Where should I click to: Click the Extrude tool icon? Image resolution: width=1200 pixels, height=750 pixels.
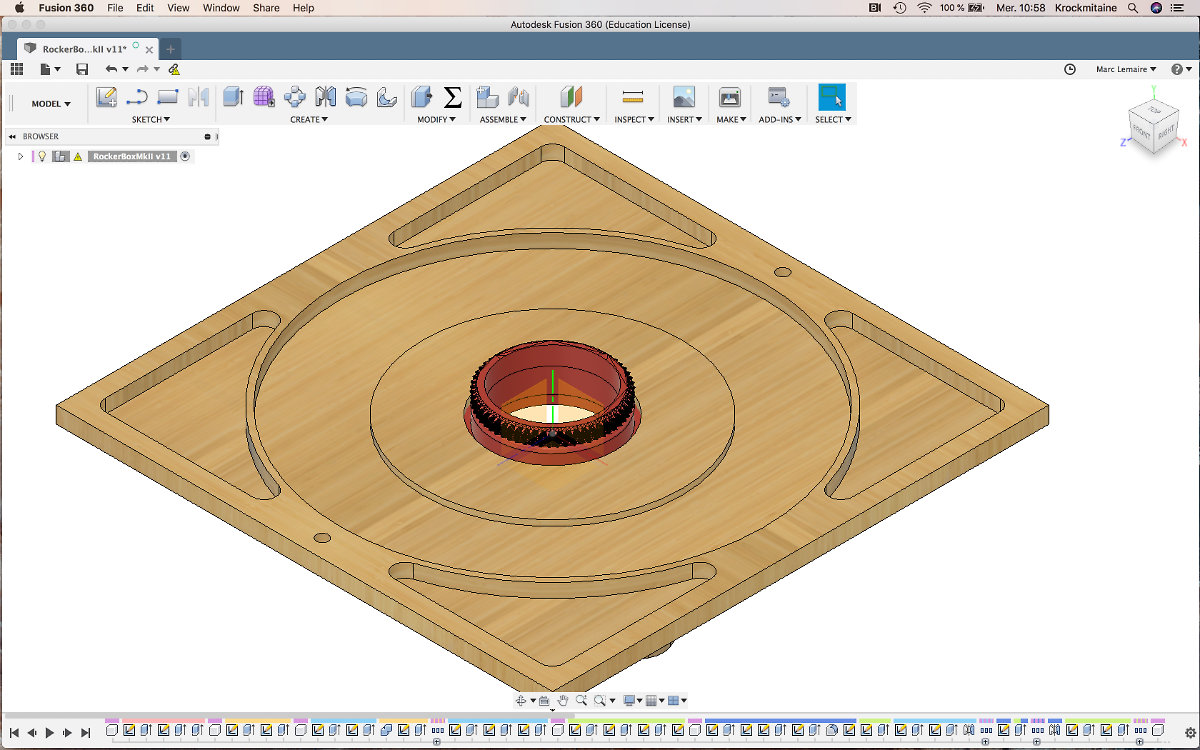pyautogui.click(x=233, y=97)
